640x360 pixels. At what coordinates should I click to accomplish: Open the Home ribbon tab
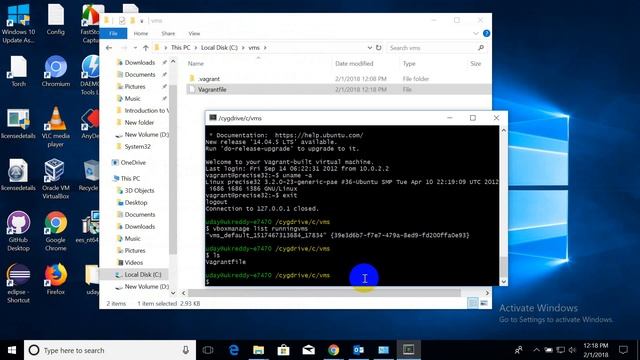pyautogui.click(x=141, y=33)
